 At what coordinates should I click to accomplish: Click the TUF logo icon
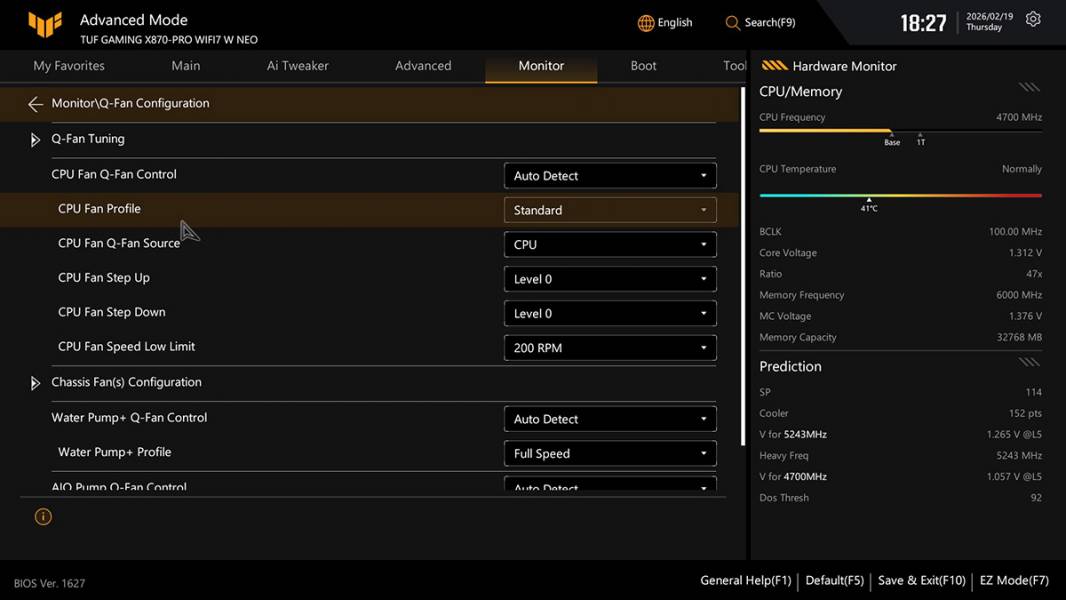[45, 24]
